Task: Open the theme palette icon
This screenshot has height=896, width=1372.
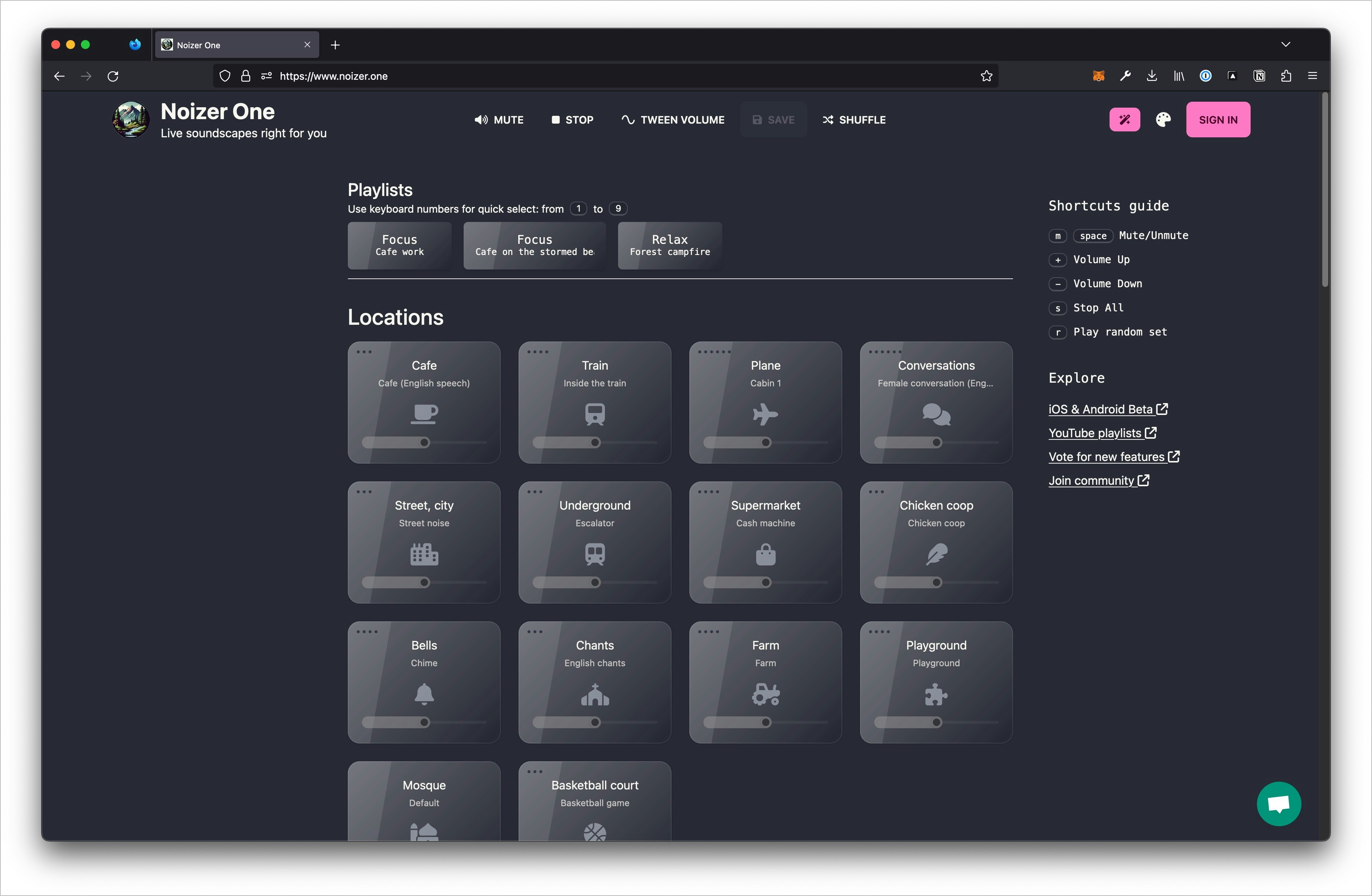Action: pyautogui.click(x=1163, y=120)
